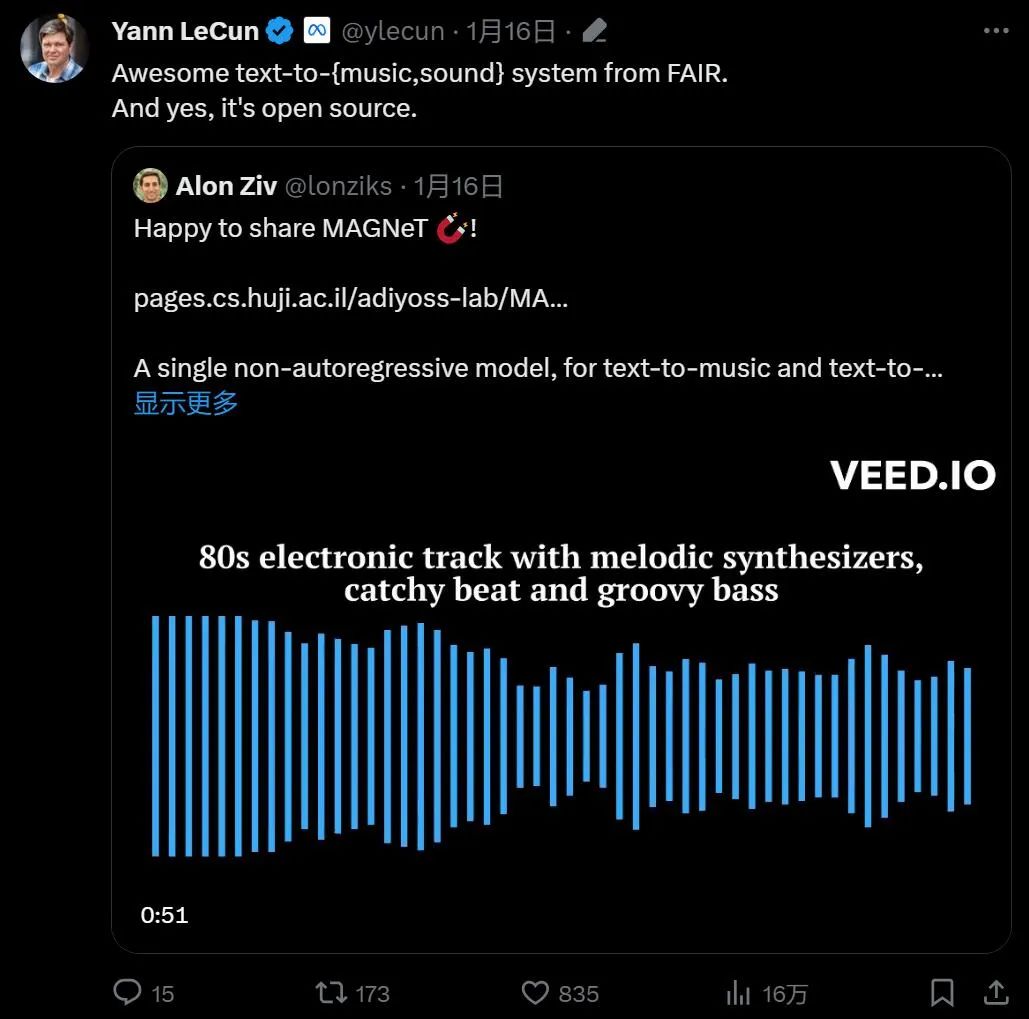1029x1019 pixels.
Task: Open Yann LeCun's profile avatar
Action: (54, 48)
